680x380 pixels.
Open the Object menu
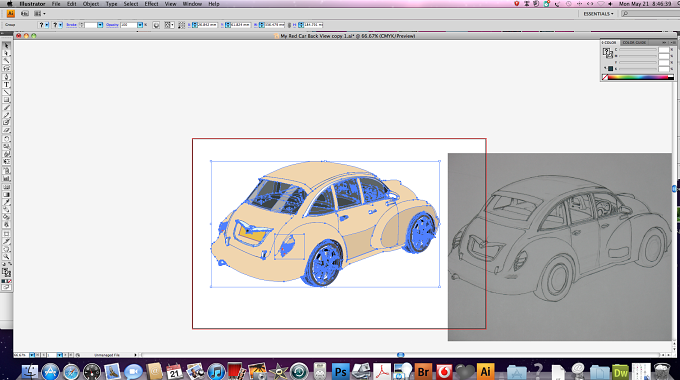point(91,3)
